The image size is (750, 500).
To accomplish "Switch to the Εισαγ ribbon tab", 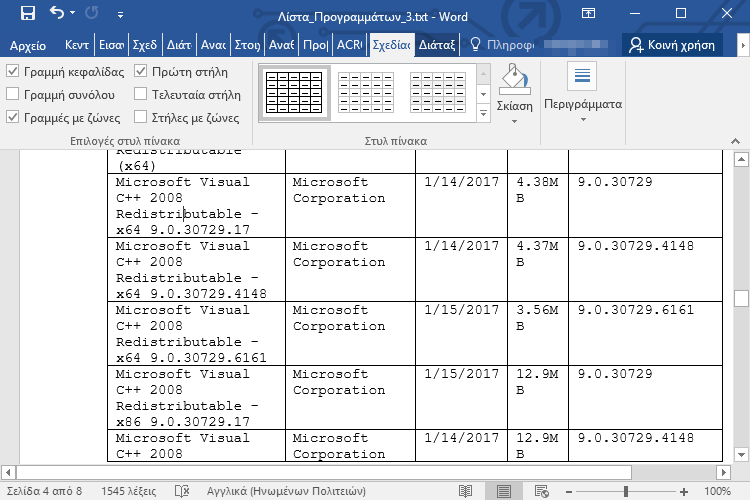I will pyautogui.click(x=111, y=45).
